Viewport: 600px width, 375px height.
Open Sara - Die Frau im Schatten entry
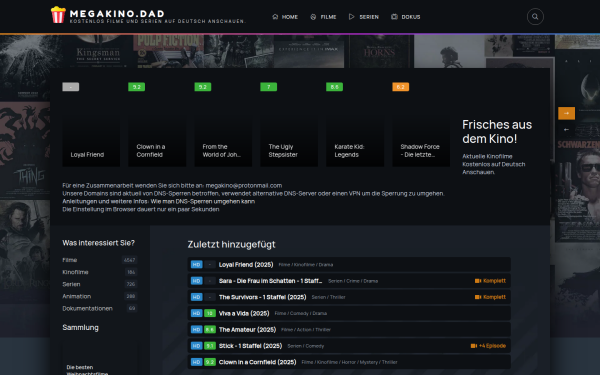coord(349,281)
